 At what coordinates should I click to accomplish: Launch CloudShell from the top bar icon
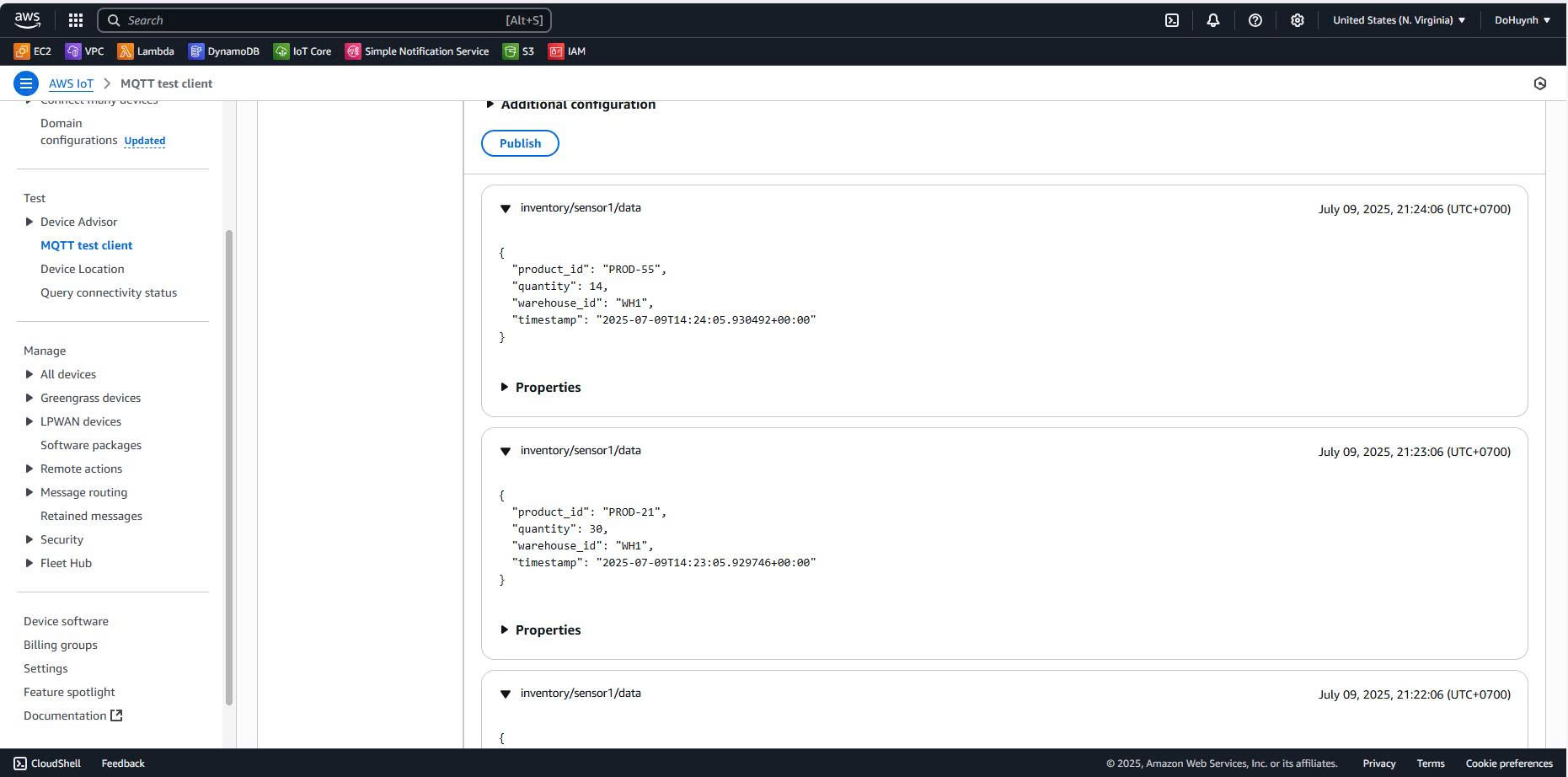coord(1171,20)
